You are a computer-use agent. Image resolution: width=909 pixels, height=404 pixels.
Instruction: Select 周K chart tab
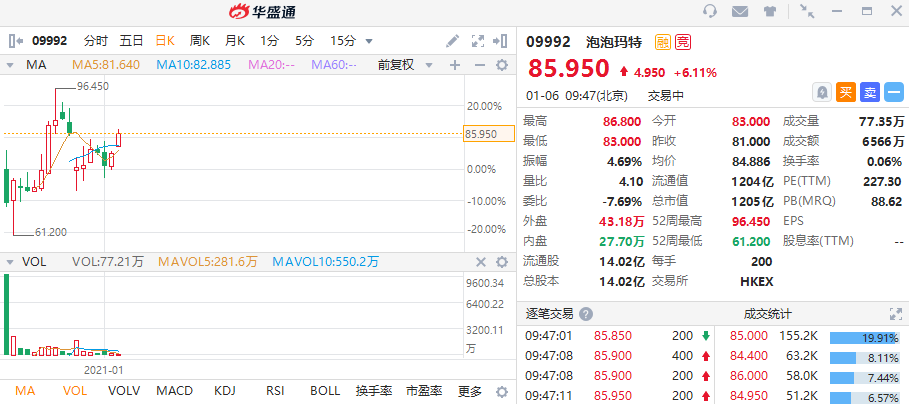point(200,41)
